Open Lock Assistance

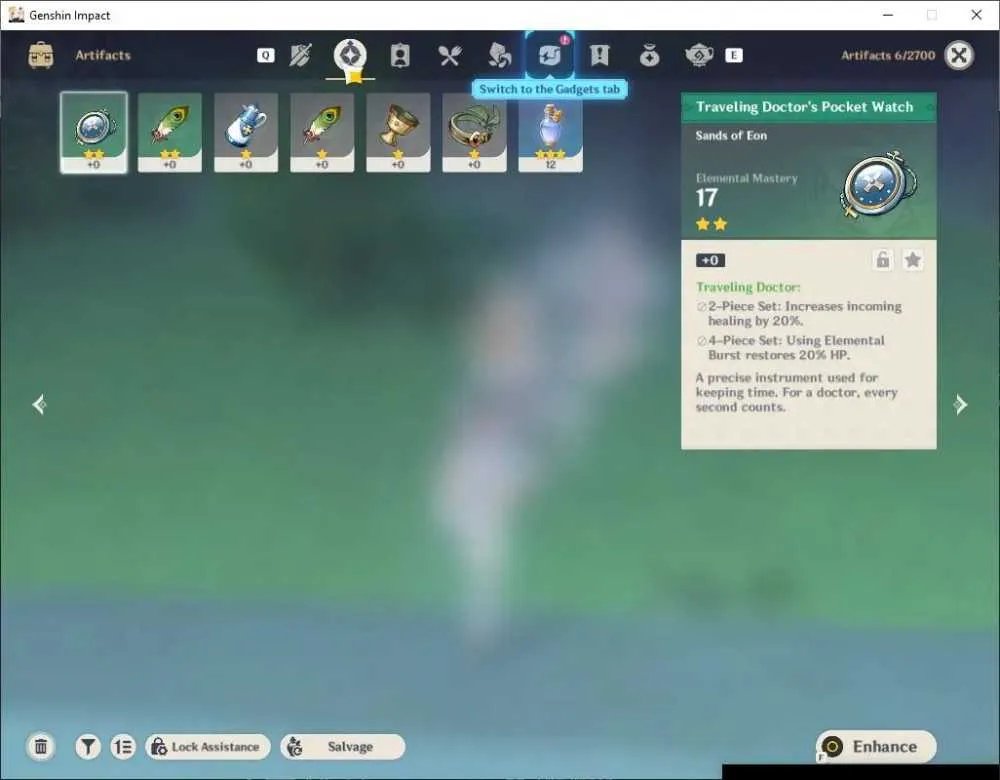[x=208, y=746]
